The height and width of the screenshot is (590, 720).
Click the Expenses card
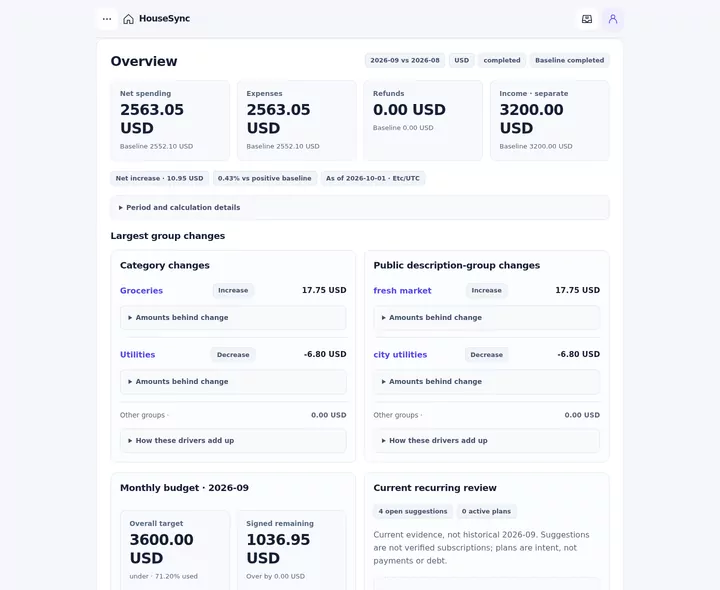click(297, 121)
